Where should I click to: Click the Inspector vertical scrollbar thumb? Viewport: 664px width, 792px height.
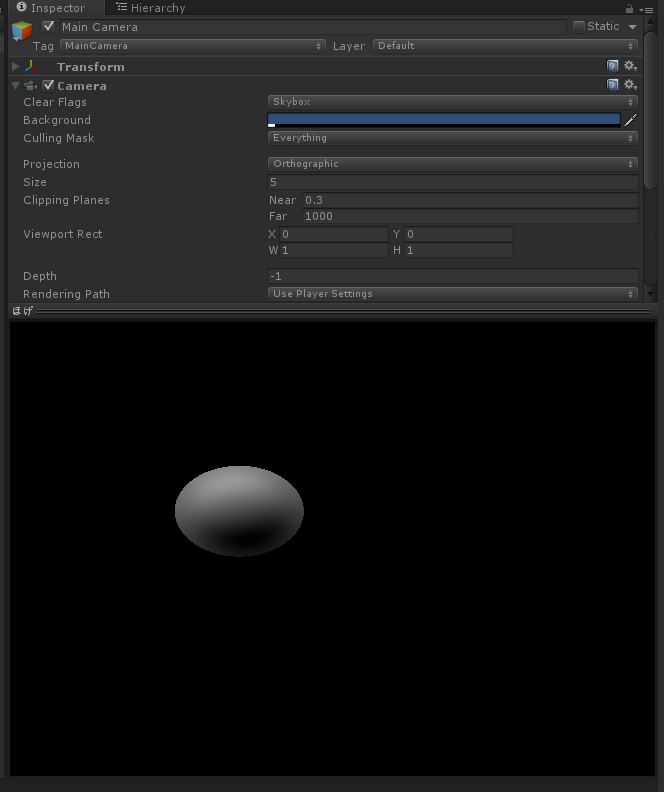click(650, 109)
